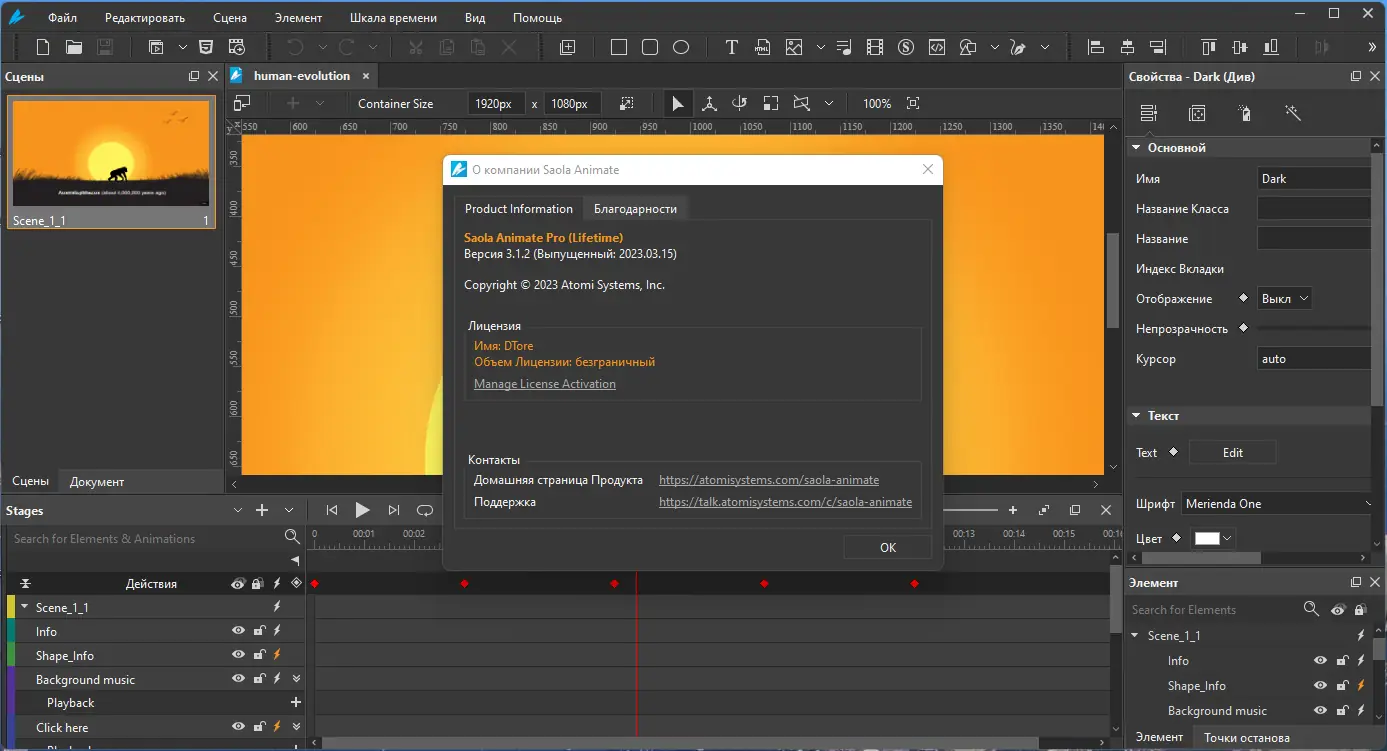Open the project folder icon

(x=73, y=47)
